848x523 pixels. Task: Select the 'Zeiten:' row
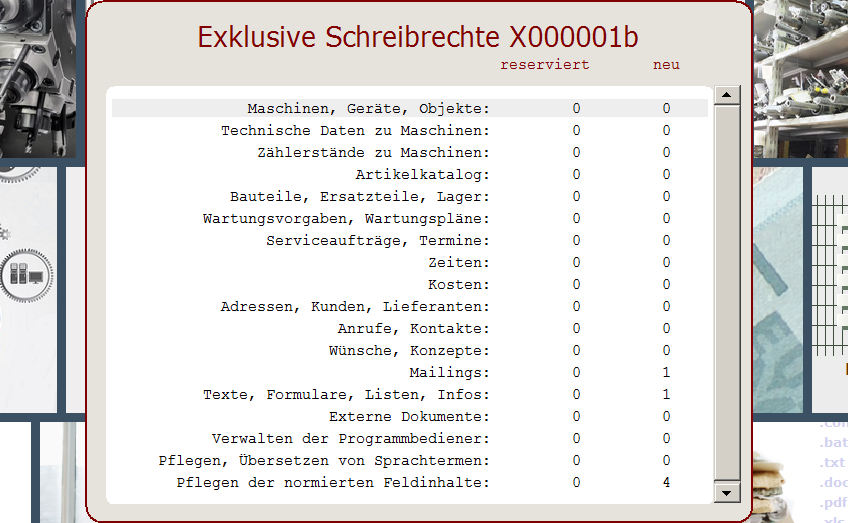409,262
